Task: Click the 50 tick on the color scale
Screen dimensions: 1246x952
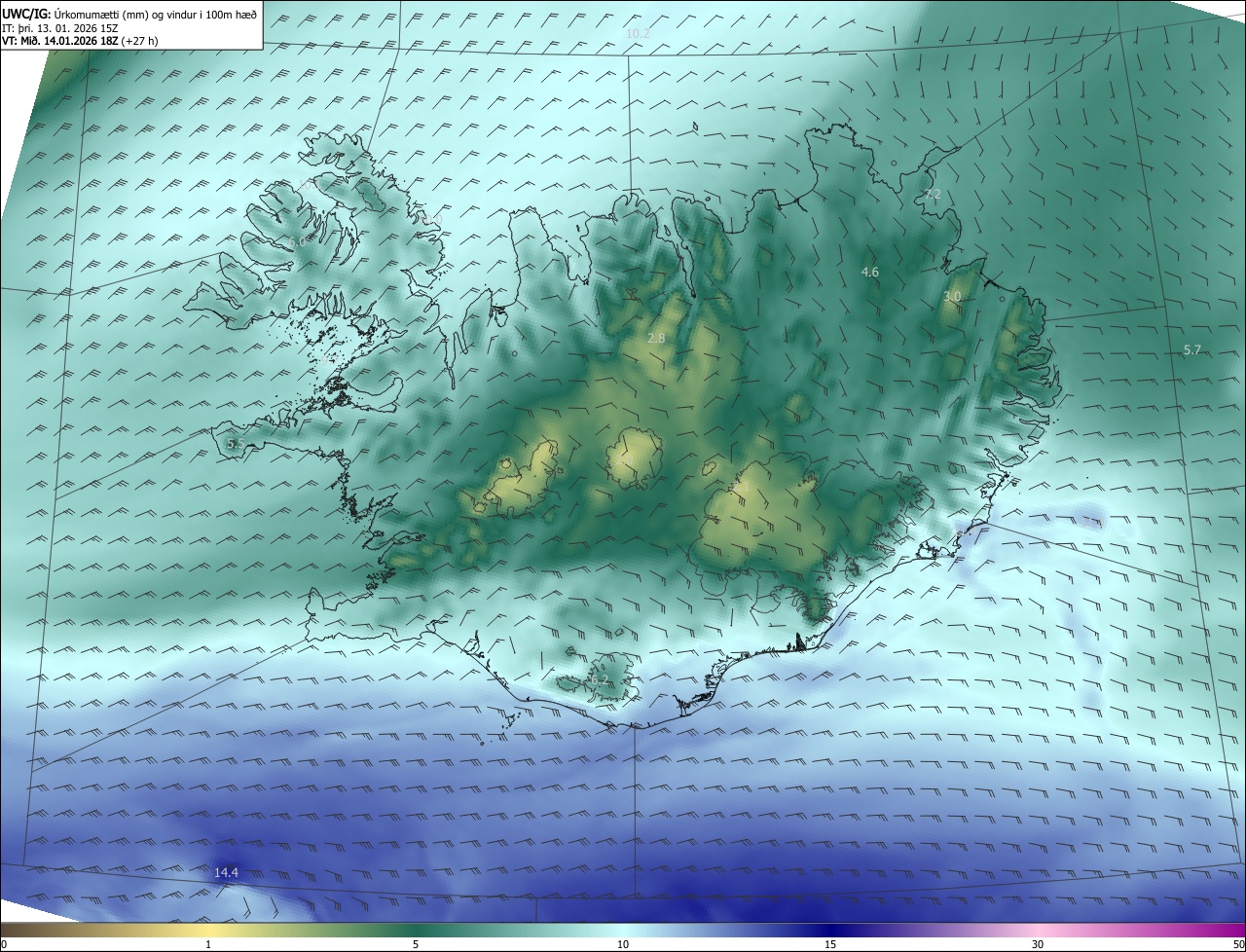Action: [1239, 944]
